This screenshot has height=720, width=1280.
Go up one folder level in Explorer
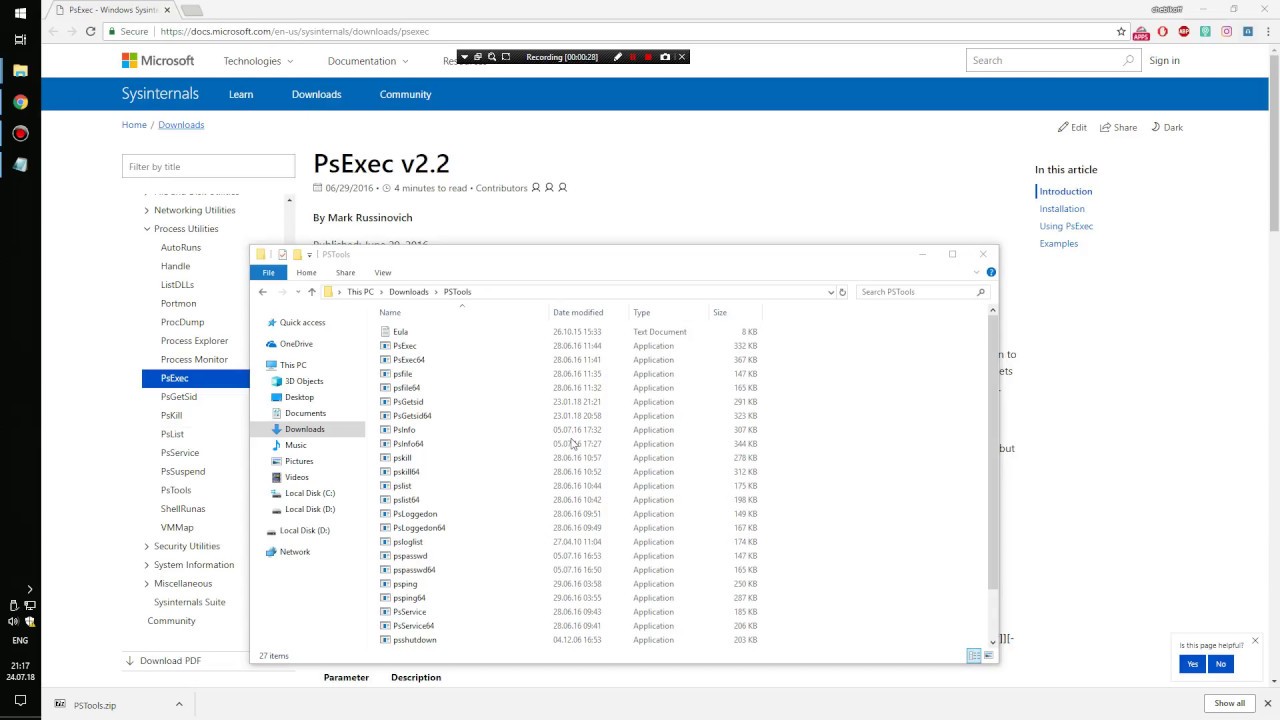[x=312, y=292]
